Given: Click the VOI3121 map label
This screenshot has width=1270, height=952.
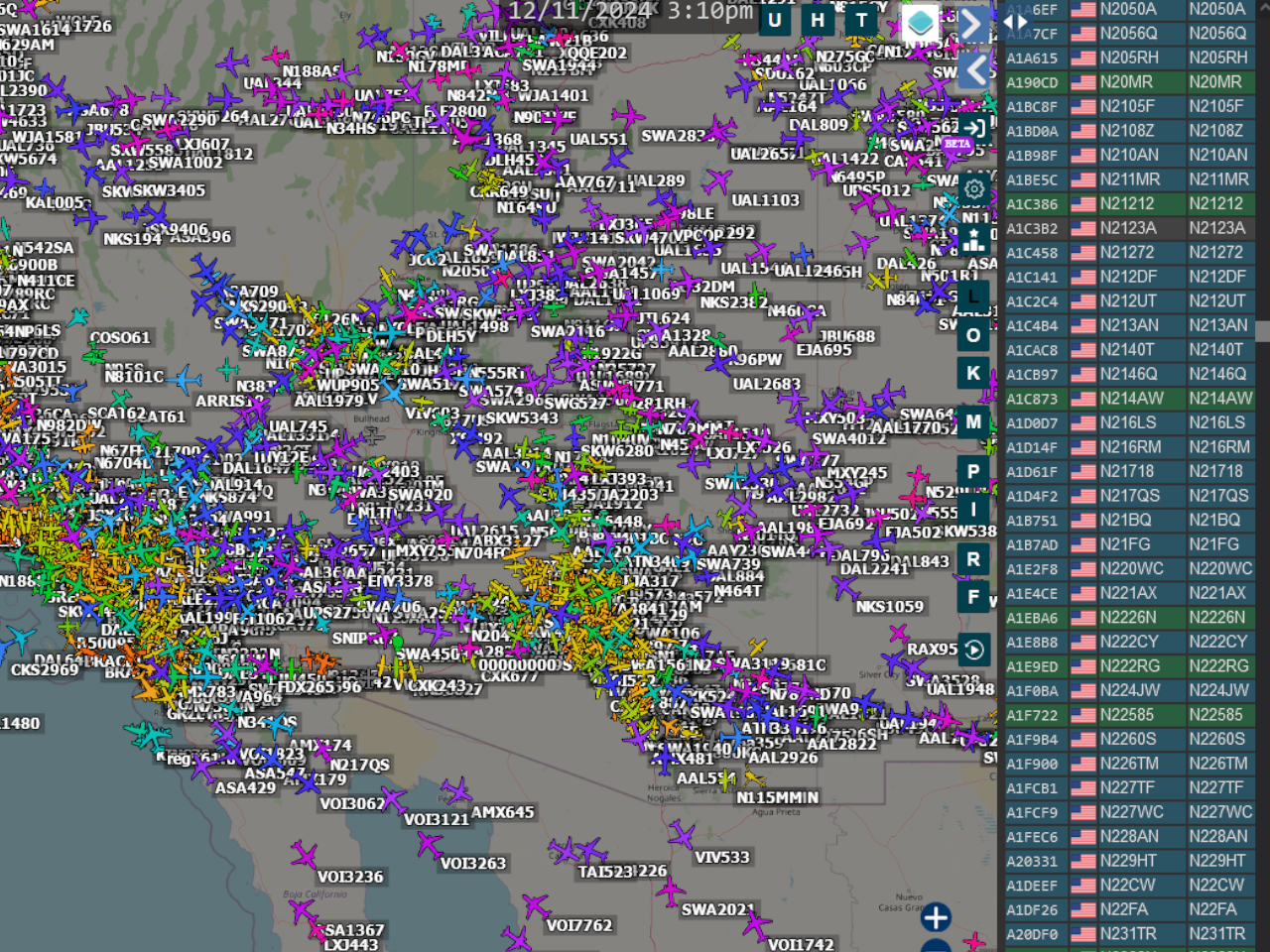Looking at the screenshot, I should pyautogui.click(x=437, y=819).
